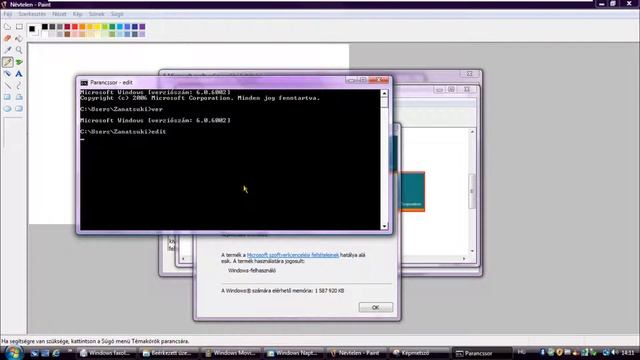Viewport: 640px width, 360px height.
Task: Click command prompt scrollbar up arrow
Action: click(x=384, y=93)
